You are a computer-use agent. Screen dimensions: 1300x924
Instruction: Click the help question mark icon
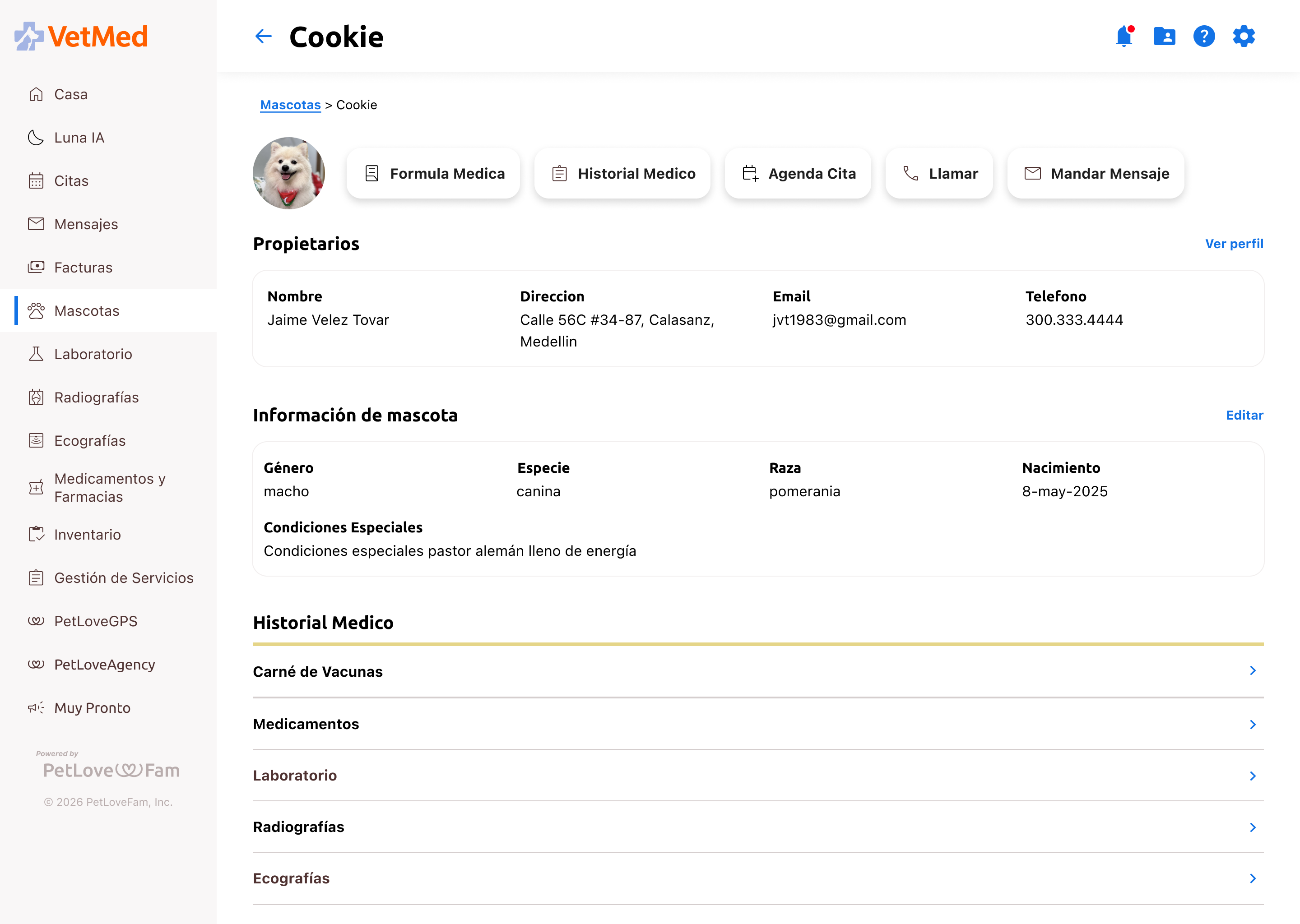point(1204,37)
